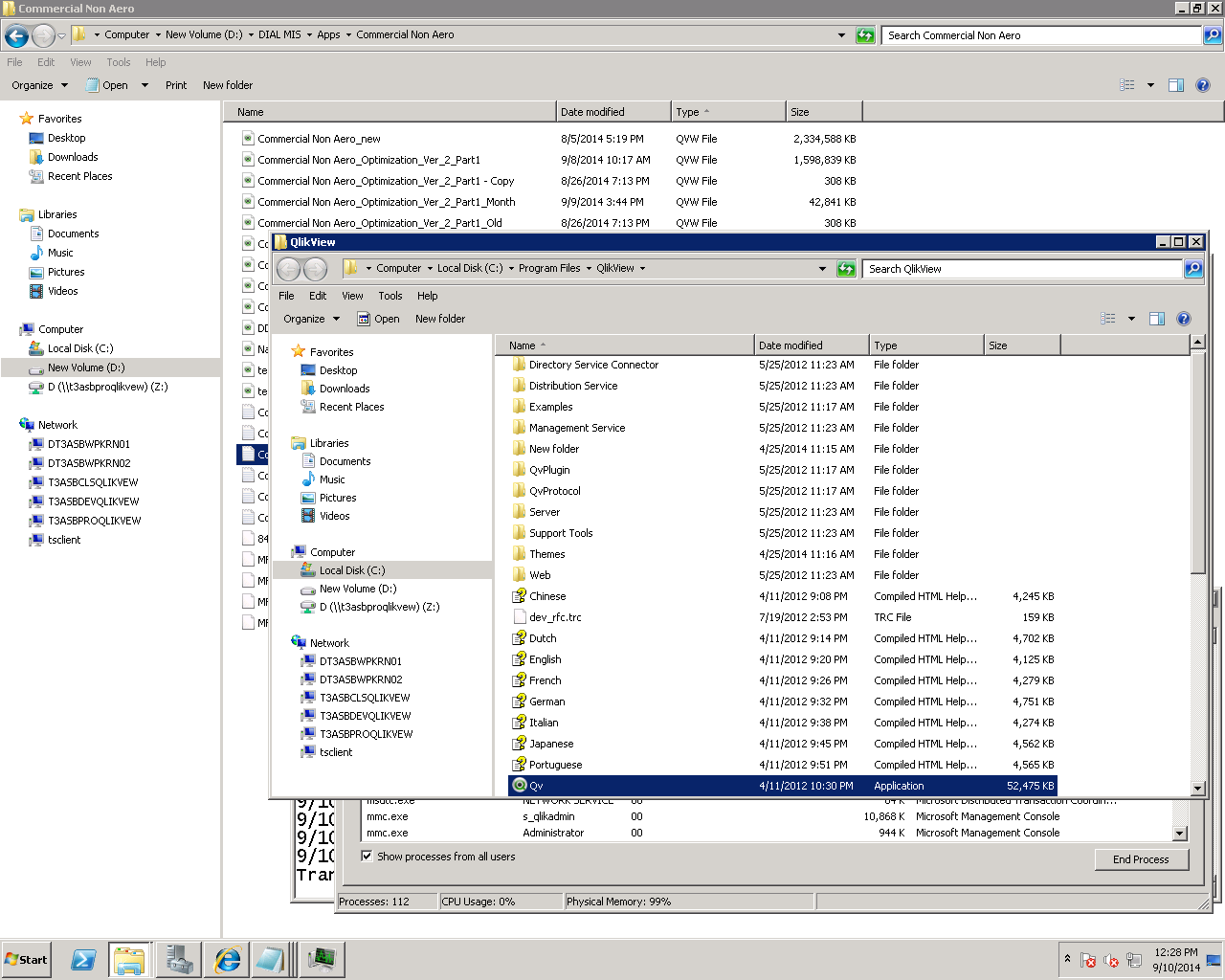This screenshot has height=980, width=1225.
Task: Click the End Process button
Action: (1141, 859)
